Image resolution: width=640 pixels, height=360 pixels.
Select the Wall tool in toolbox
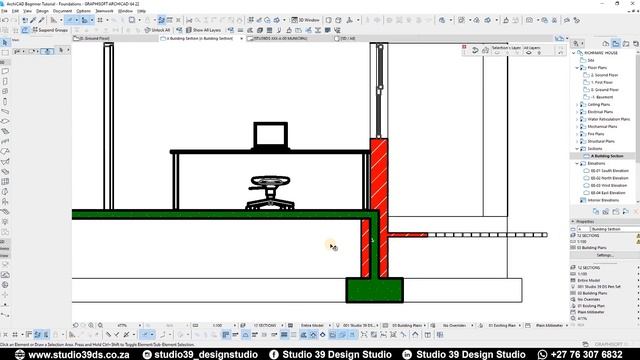point(5,71)
